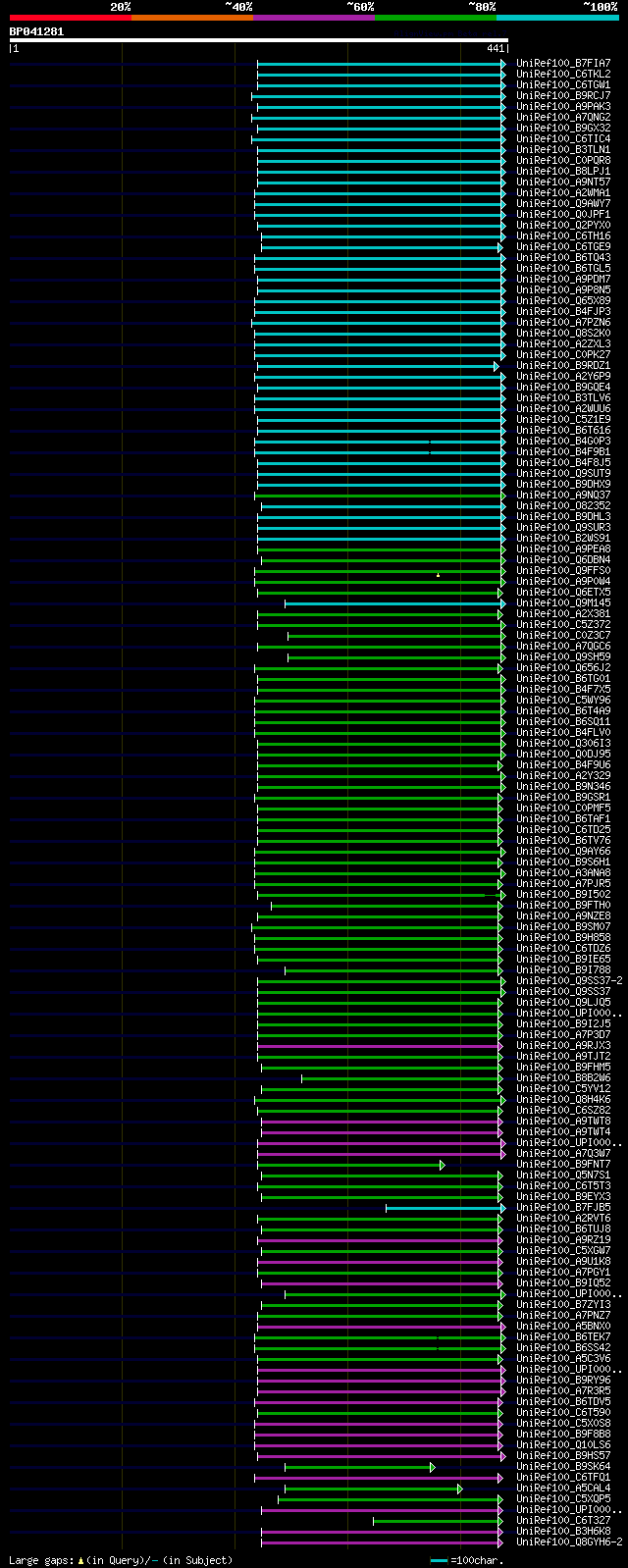This screenshot has height=1568, width=628.
Task: Click the purple alignment bar of UniRef100_Q8GYH6-2
Action: [382, 1542]
